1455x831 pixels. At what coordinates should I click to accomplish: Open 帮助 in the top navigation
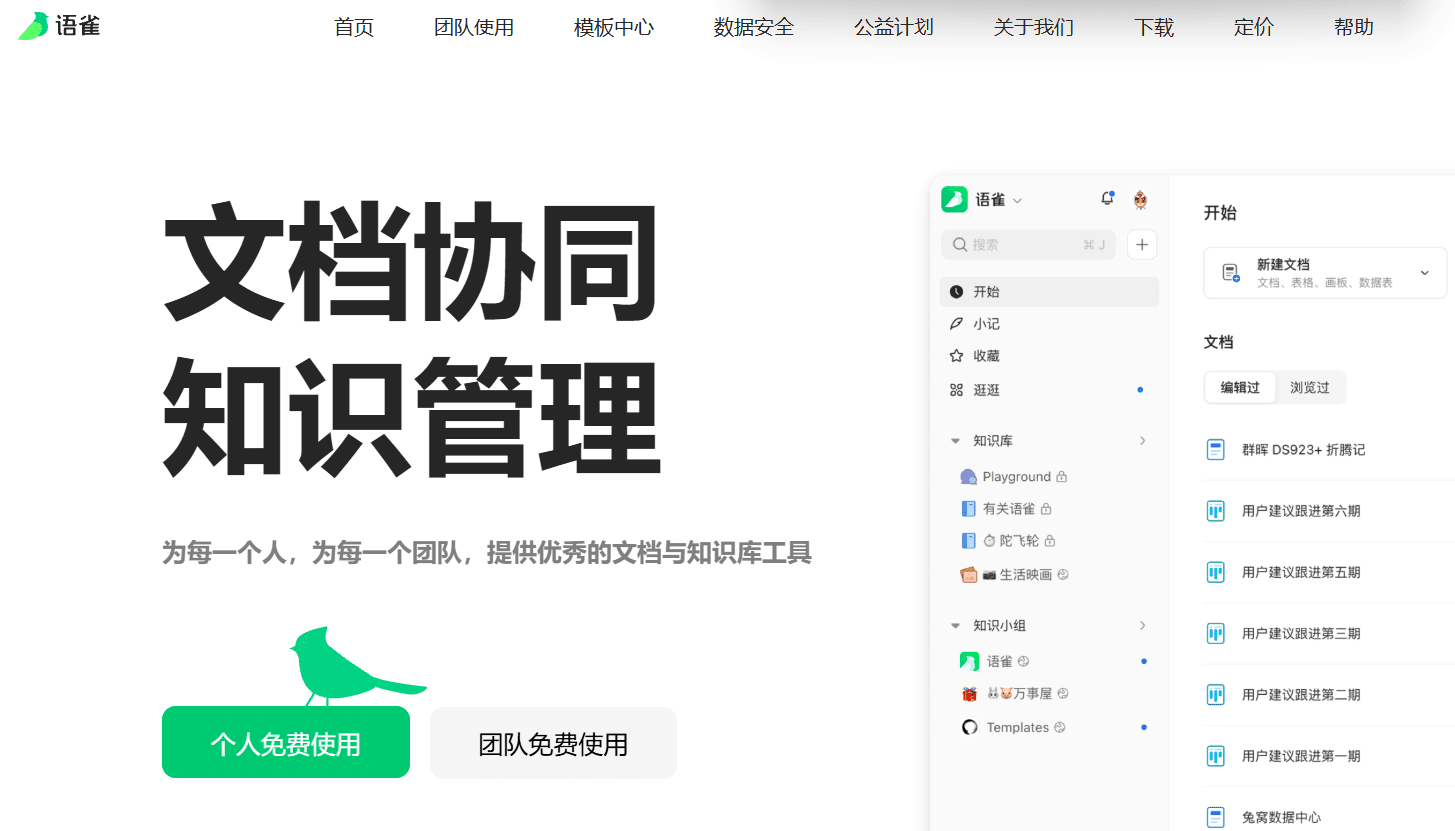[1354, 28]
